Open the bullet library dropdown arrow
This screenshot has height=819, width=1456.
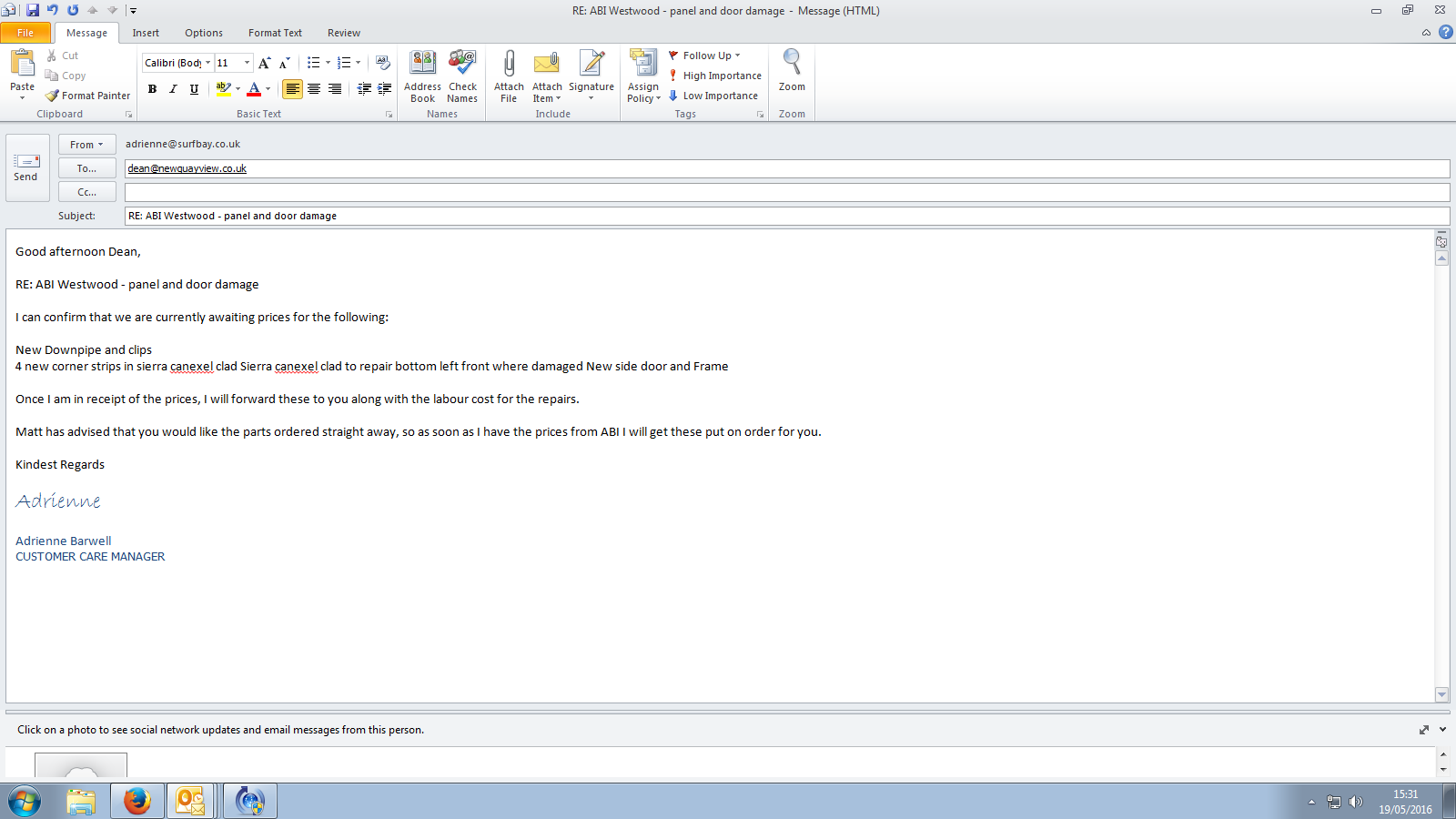[329, 63]
